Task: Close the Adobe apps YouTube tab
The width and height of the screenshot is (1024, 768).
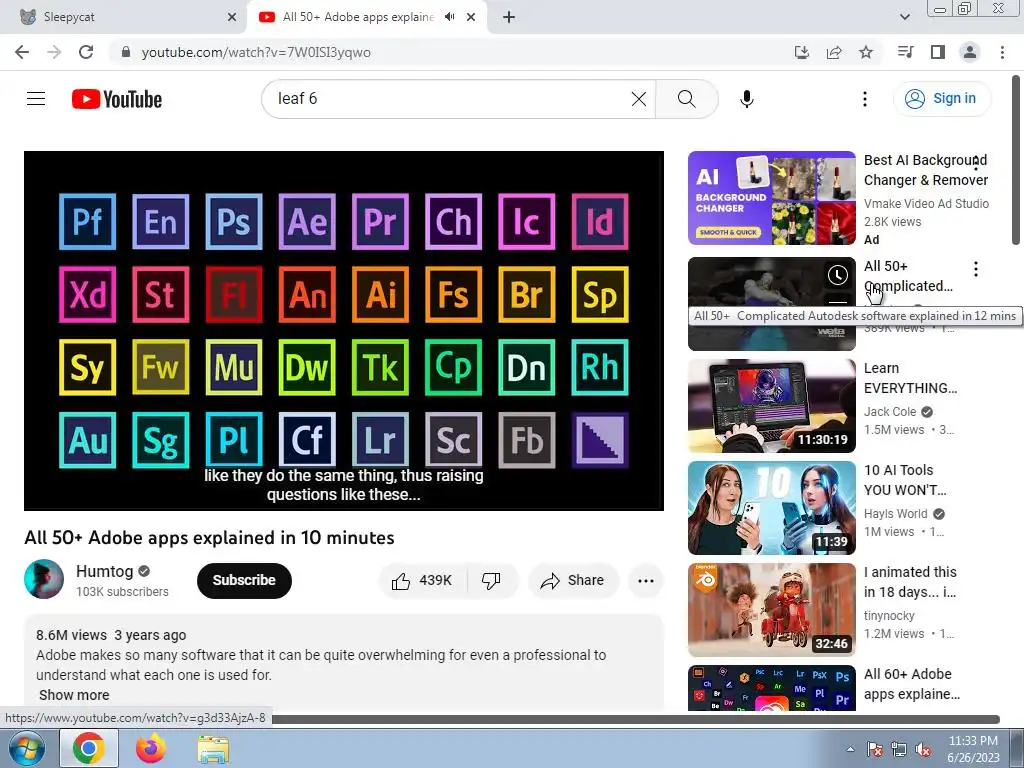Action: coord(471,17)
